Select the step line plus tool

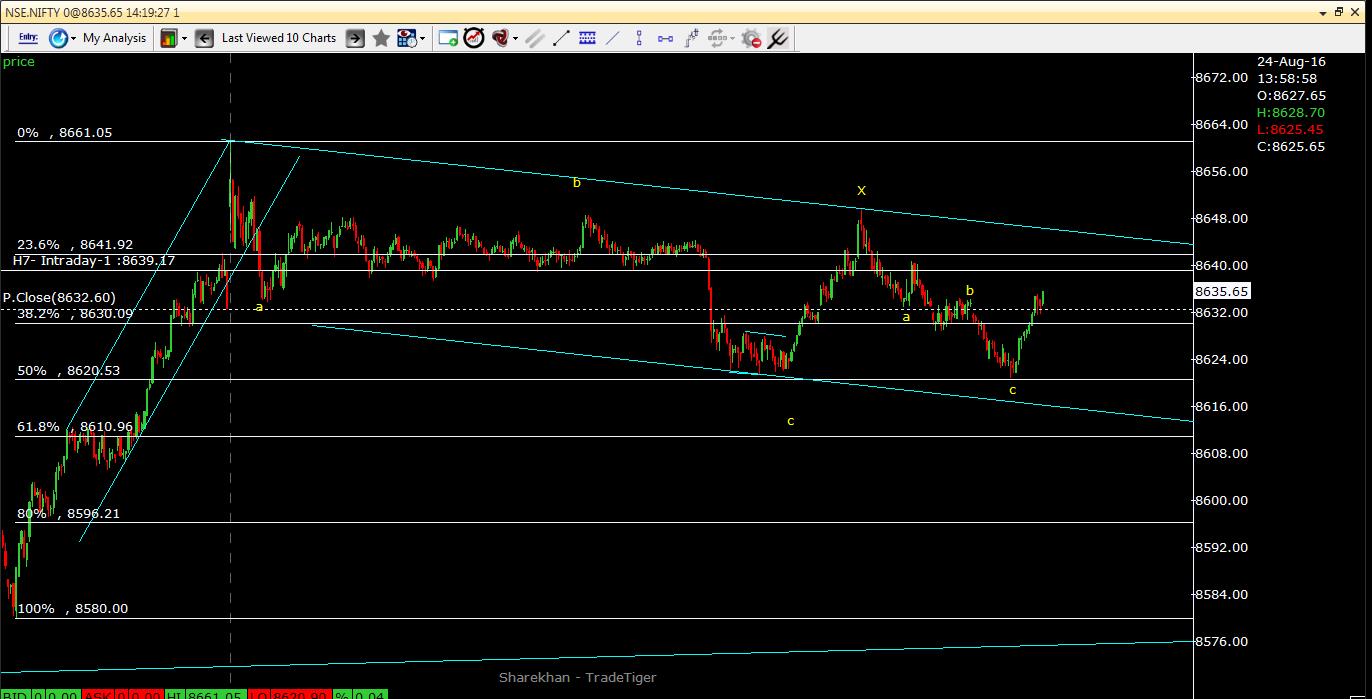click(692, 38)
